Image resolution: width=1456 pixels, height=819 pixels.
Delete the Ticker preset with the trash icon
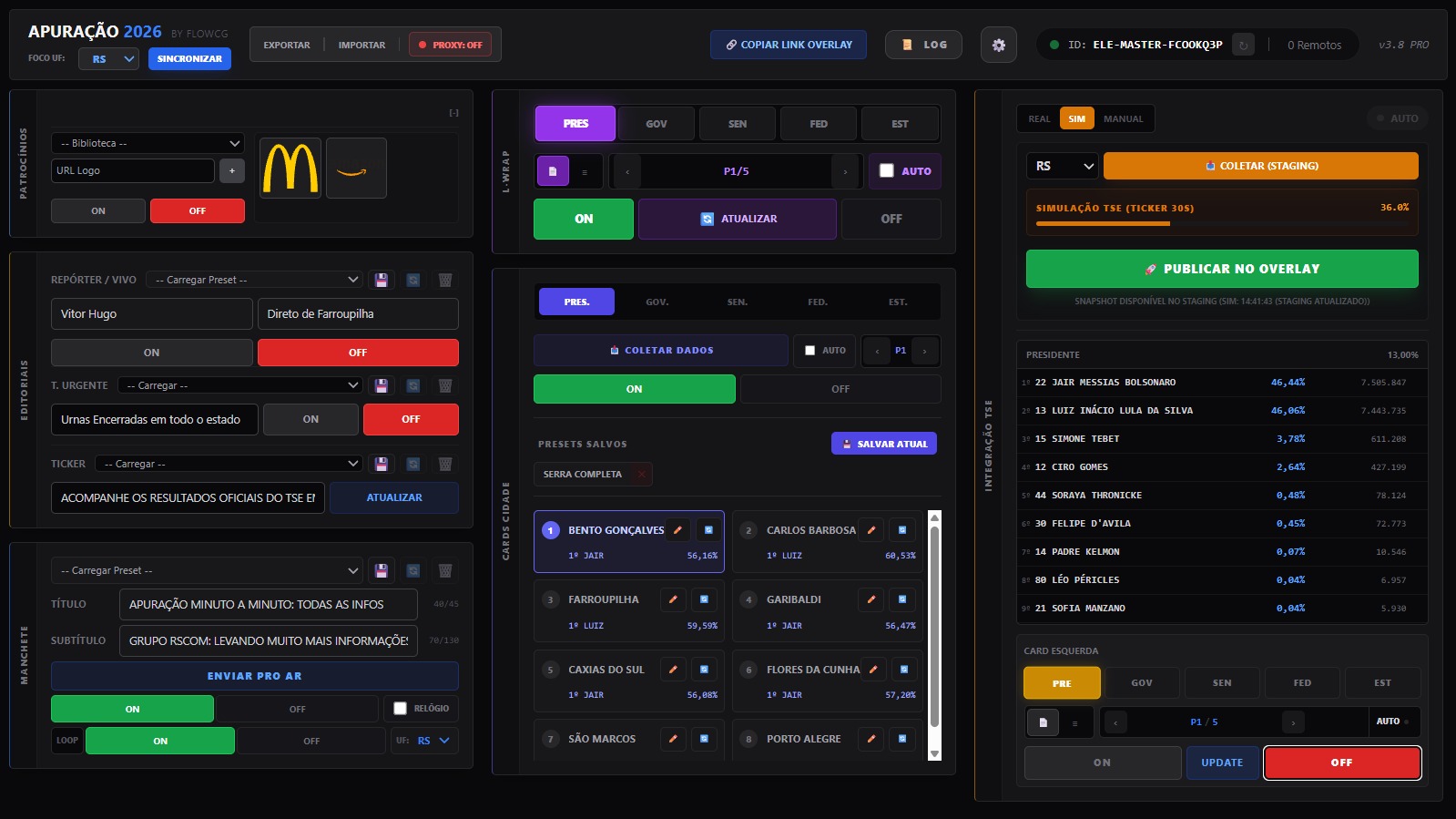(445, 464)
